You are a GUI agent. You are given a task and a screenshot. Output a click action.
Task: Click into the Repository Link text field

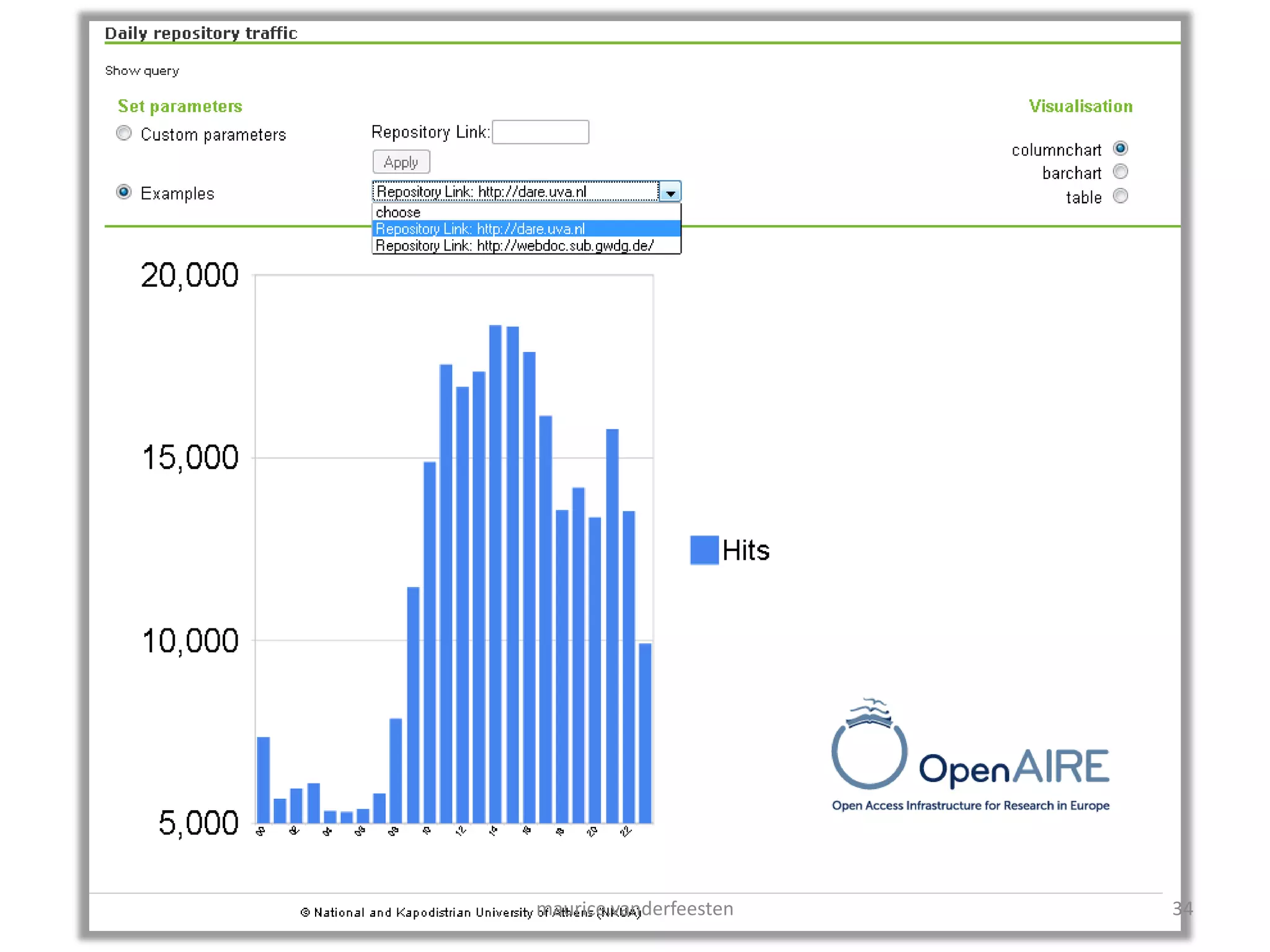click(x=540, y=132)
